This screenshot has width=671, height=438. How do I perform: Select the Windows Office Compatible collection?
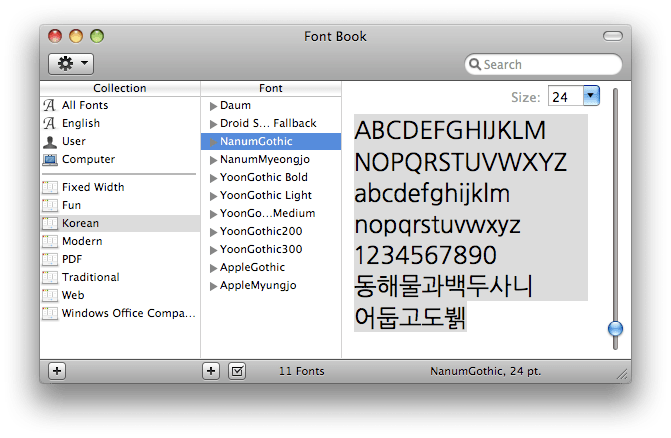pyautogui.click(x=127, y=313)
